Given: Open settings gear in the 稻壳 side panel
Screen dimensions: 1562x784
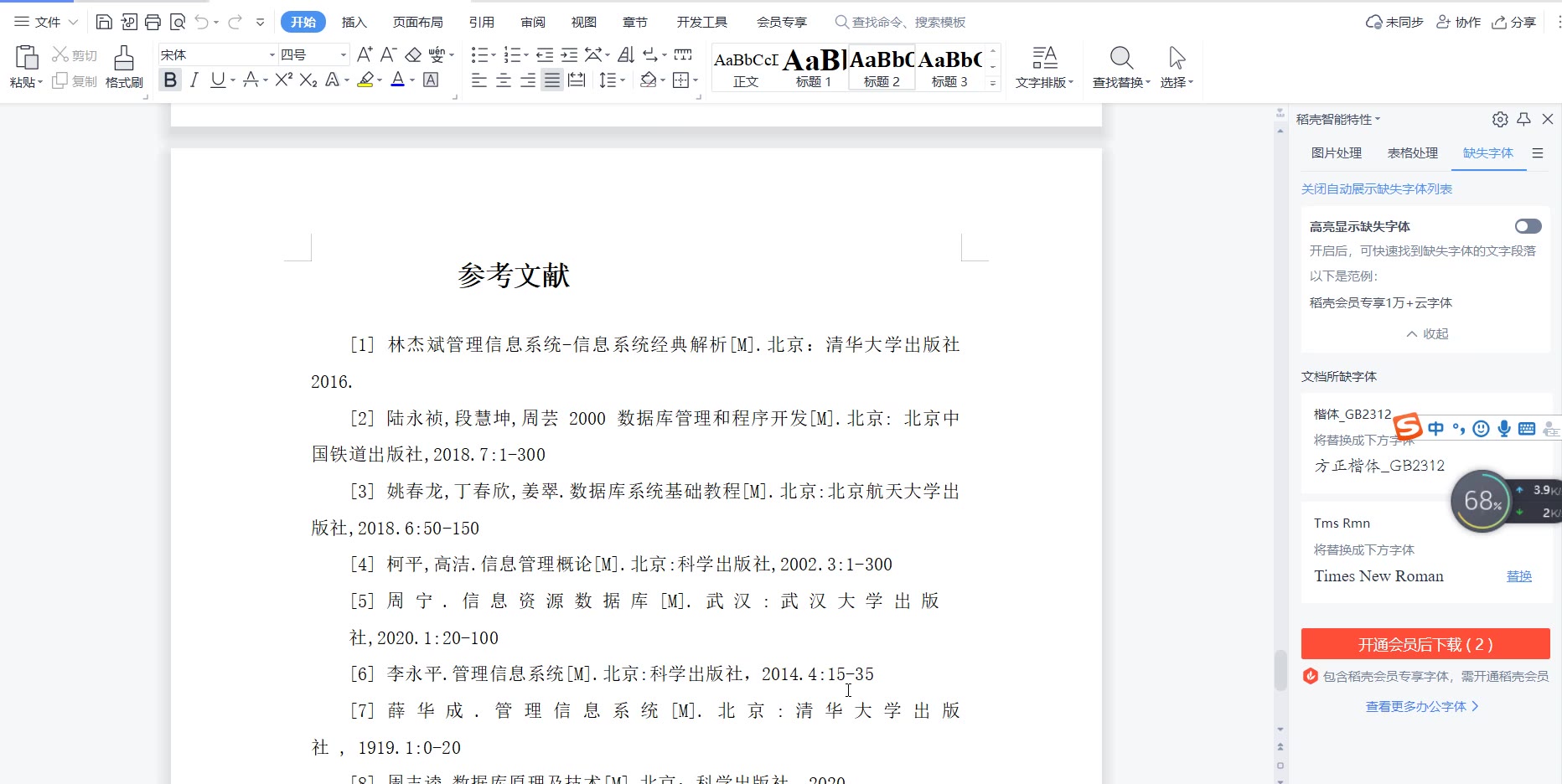Looking at the screenshot, I should tap(1500, 120).
